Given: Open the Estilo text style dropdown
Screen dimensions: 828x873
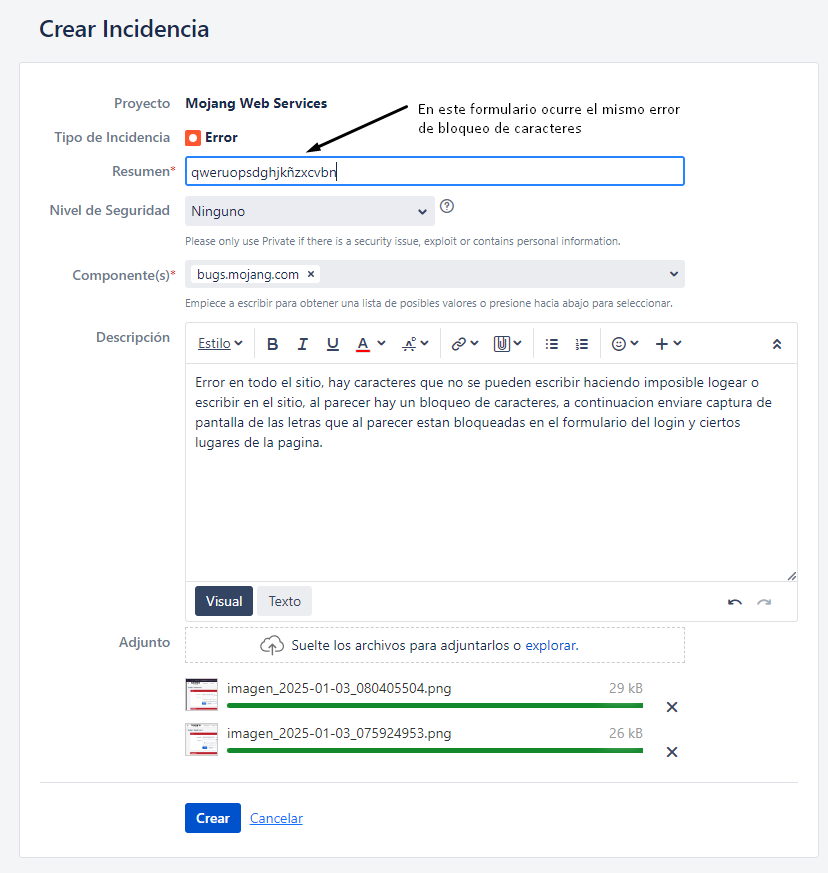Looking at the screenshot, I should [220, 344].
